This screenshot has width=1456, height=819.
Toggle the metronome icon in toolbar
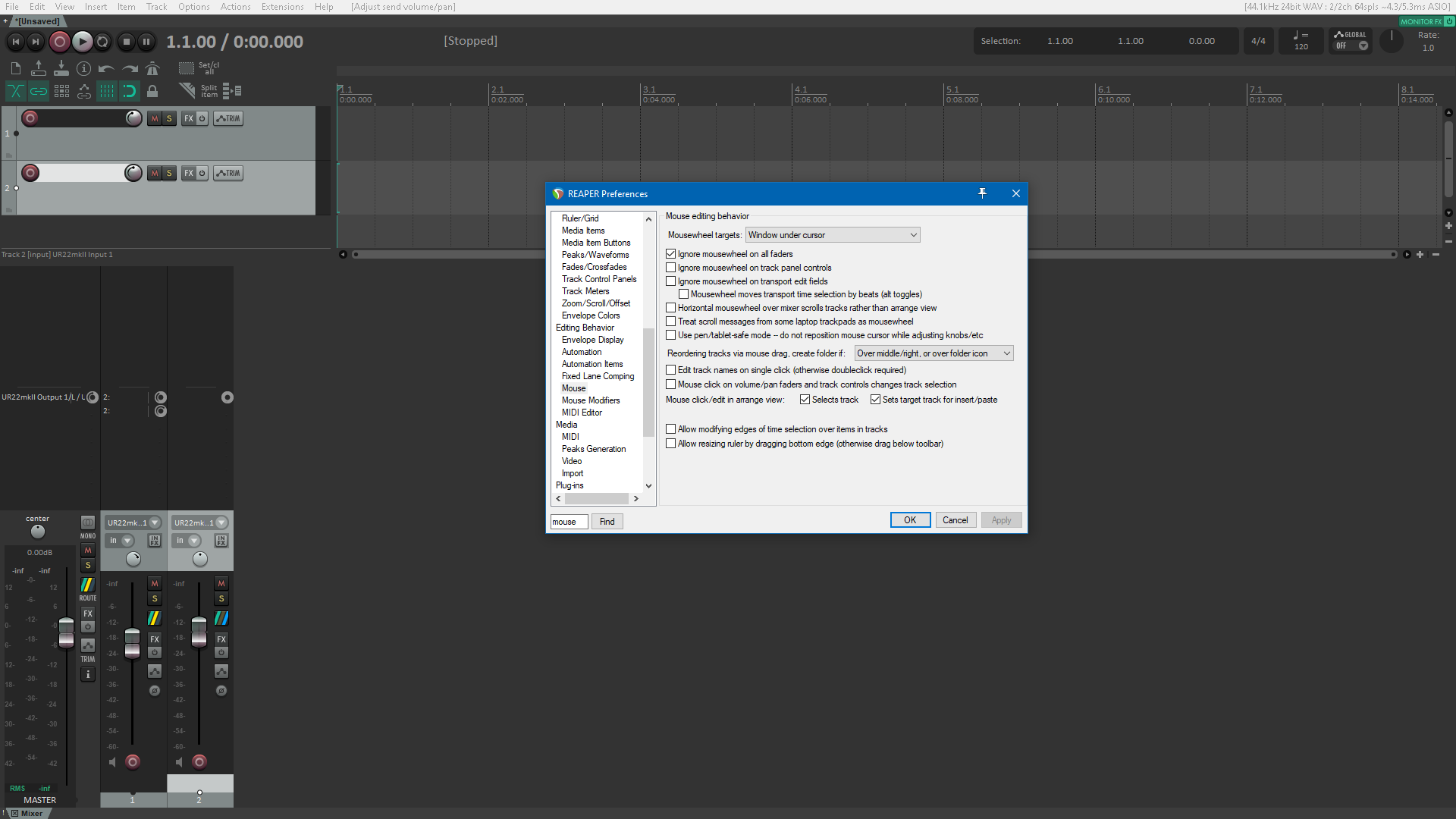point(152,69)
